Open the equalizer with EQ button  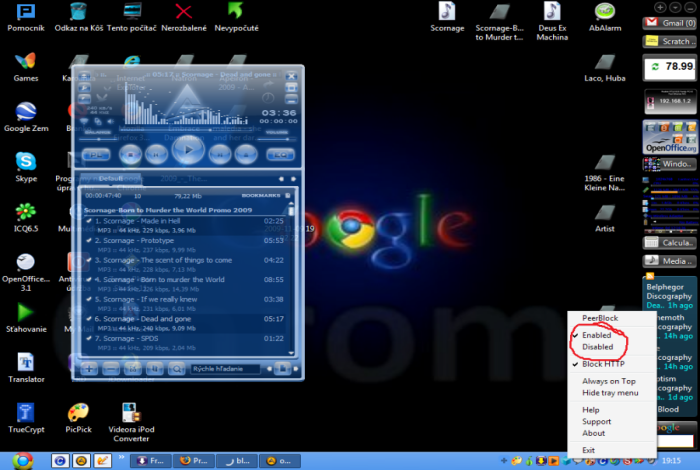(x=280, y=155)
